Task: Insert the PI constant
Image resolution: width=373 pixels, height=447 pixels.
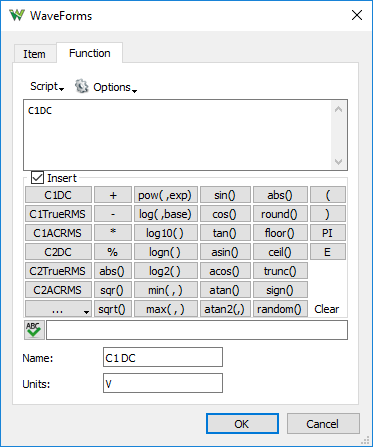Action: click(x=328, y=233)
